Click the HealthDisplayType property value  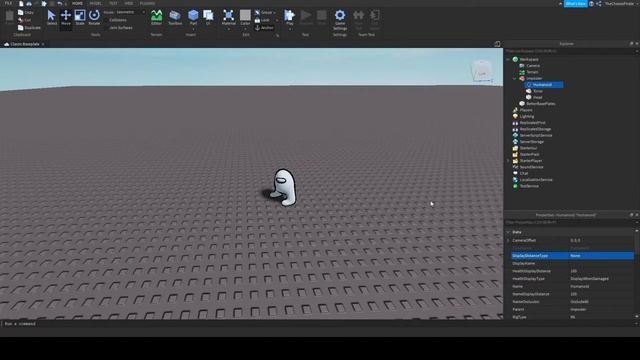pyautogui.click(x=601, y=279)
